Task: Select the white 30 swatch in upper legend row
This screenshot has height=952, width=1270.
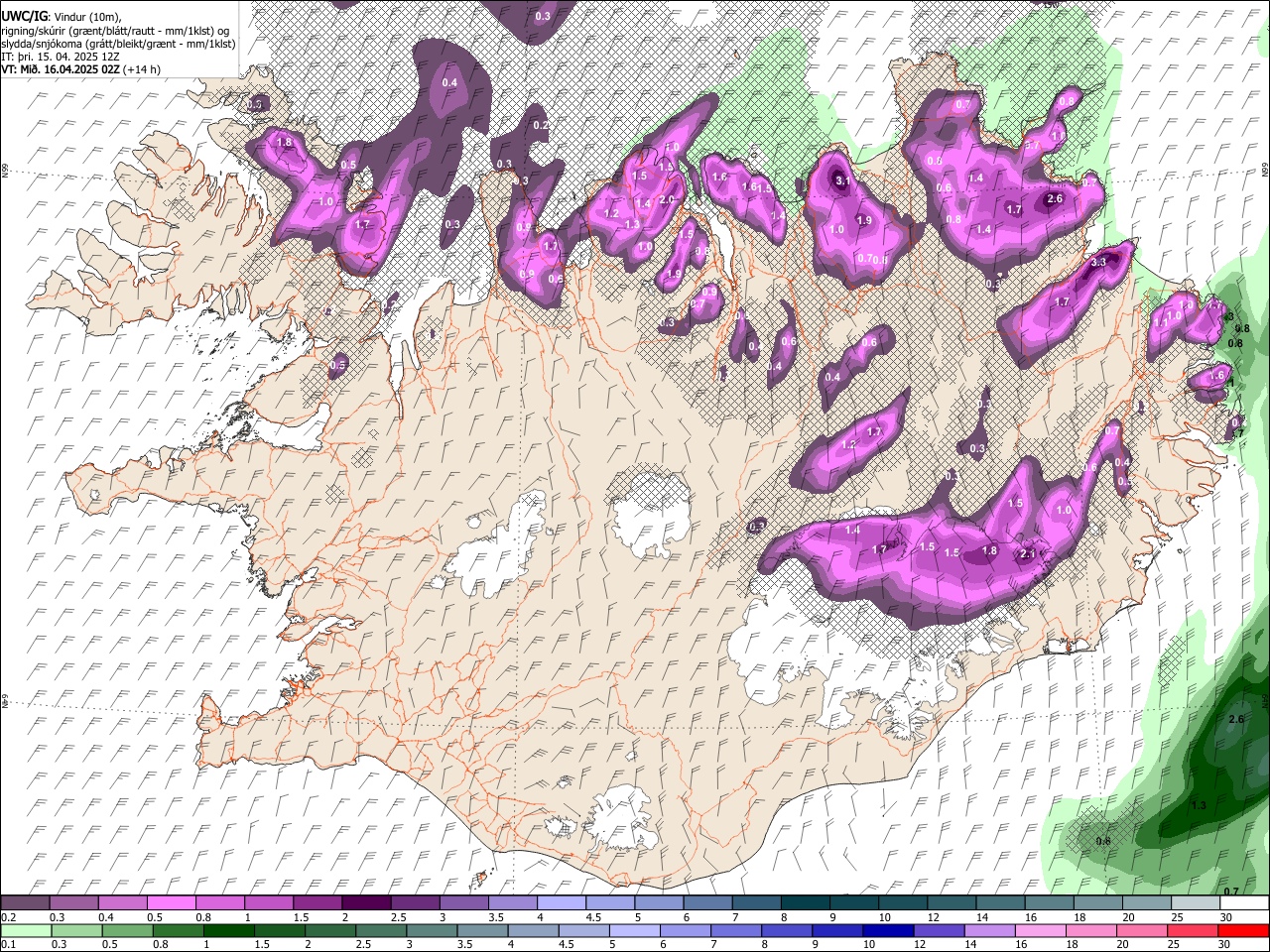Action: click(1245, 903)
